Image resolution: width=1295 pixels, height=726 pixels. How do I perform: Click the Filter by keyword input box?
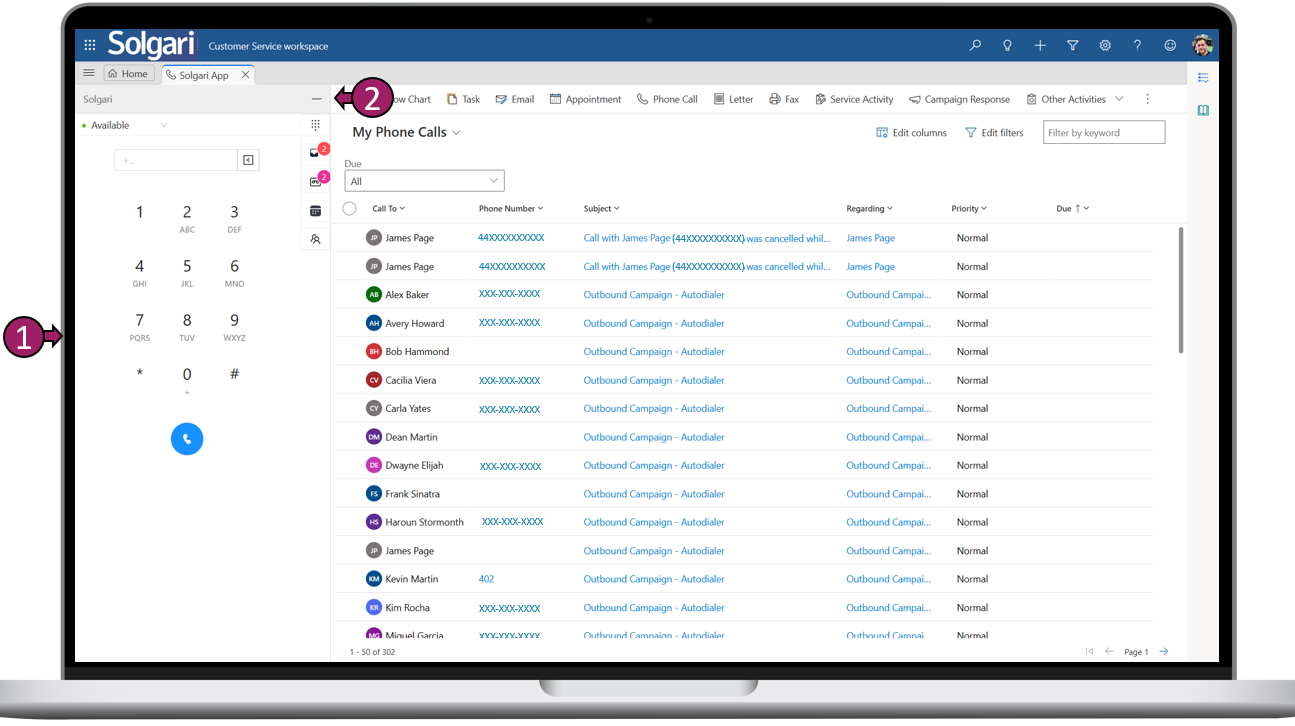(1103, 132)
